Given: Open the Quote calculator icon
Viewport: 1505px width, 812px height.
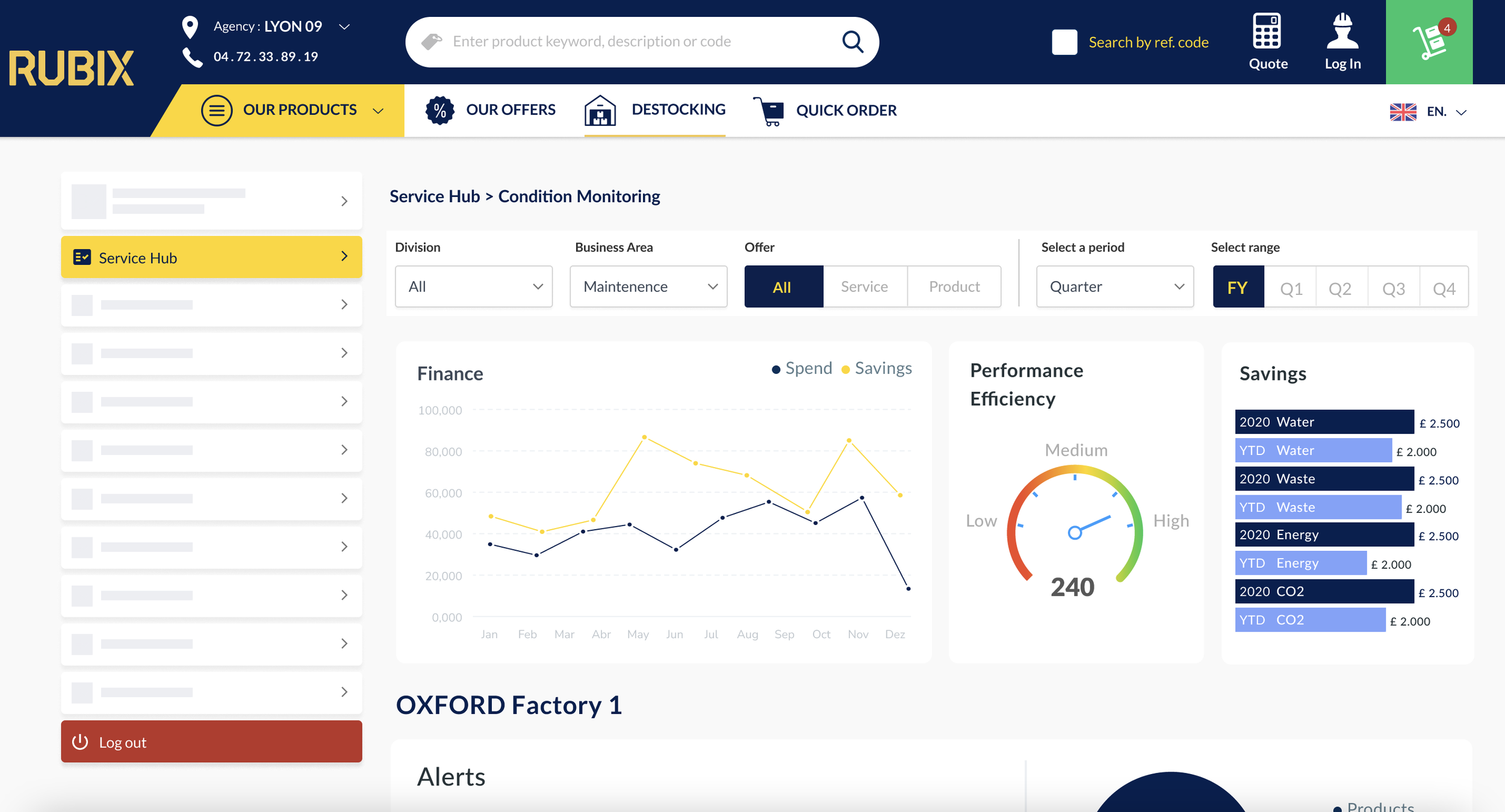Looking at the screenshot, I should point(1267,31).
